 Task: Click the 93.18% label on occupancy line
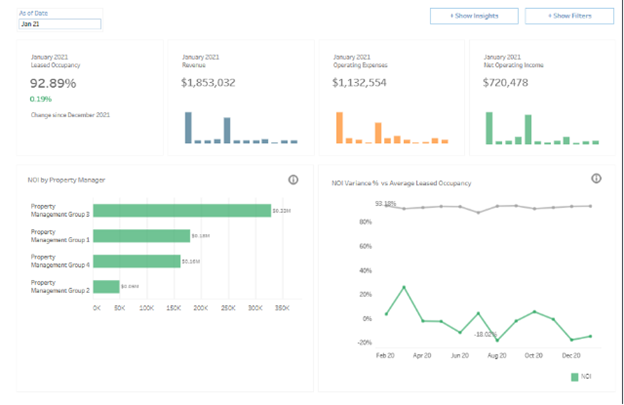(385, 203)
